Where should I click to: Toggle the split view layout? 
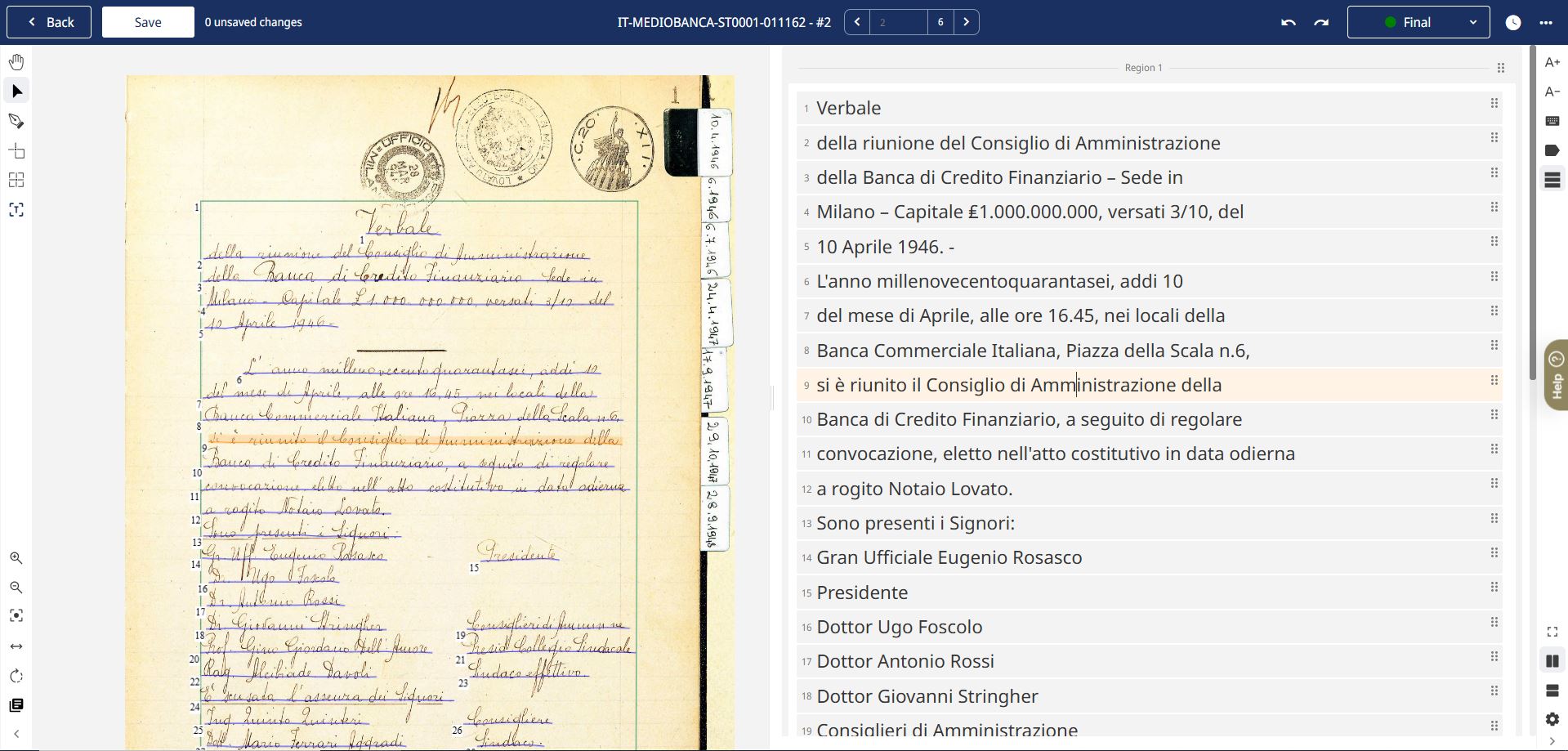coord(1552,660)
